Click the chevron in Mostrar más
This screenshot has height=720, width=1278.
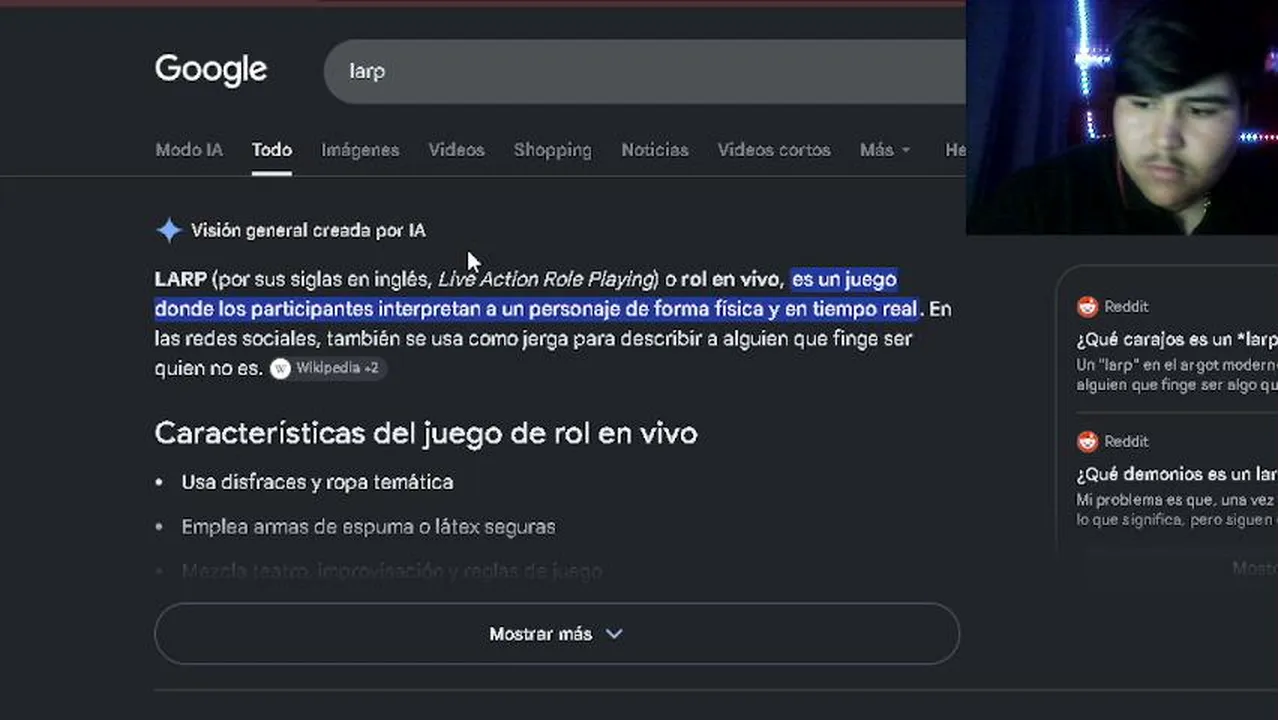614,634
